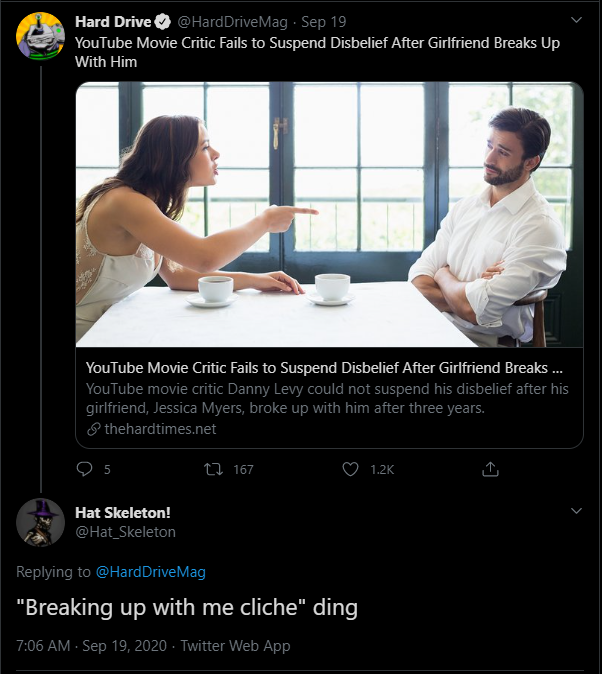This screenshot has width=602, height=674.
Task: Open the Hat Skeleton reply options chevron
Action: (575, 511)
